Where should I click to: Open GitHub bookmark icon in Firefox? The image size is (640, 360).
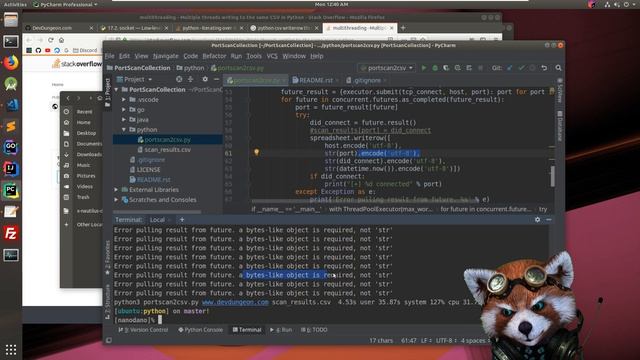[x=38, y=50]
